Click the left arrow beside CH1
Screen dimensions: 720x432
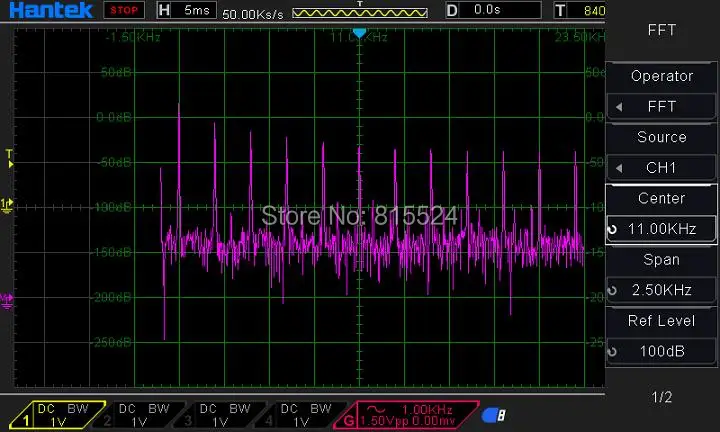tap(619, 168)
